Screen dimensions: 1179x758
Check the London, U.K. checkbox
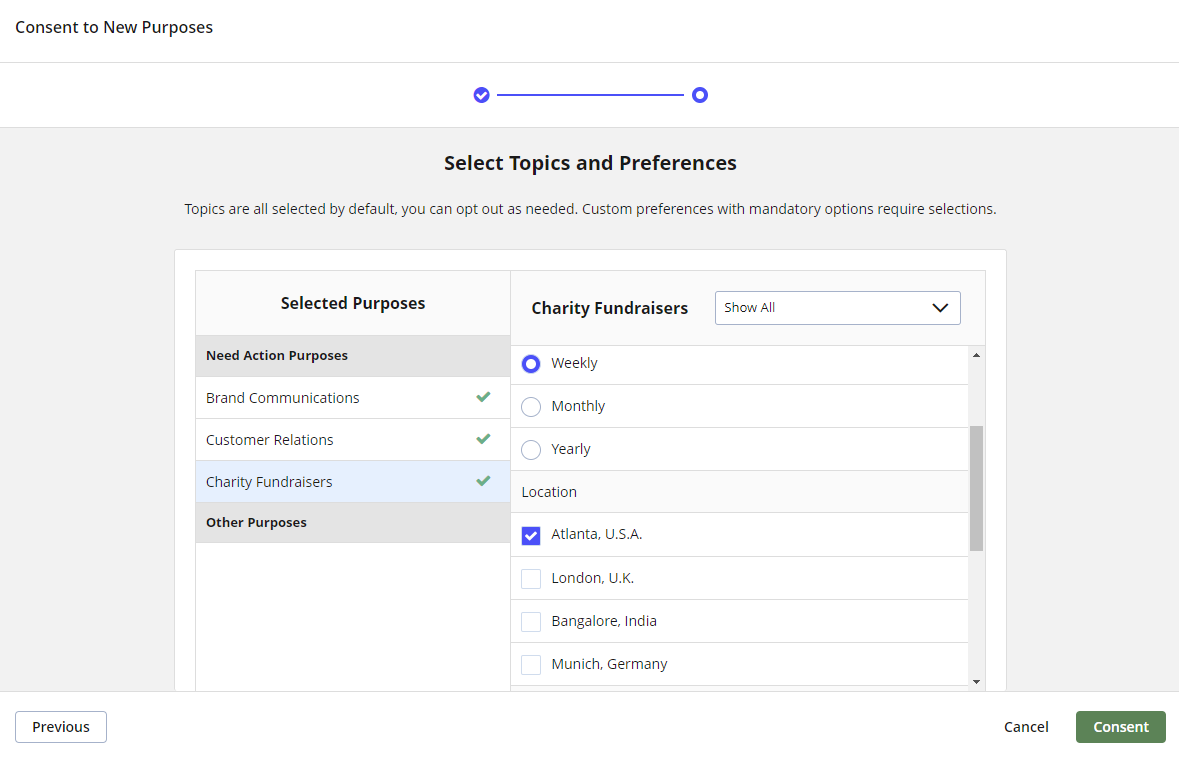(530, 578)
